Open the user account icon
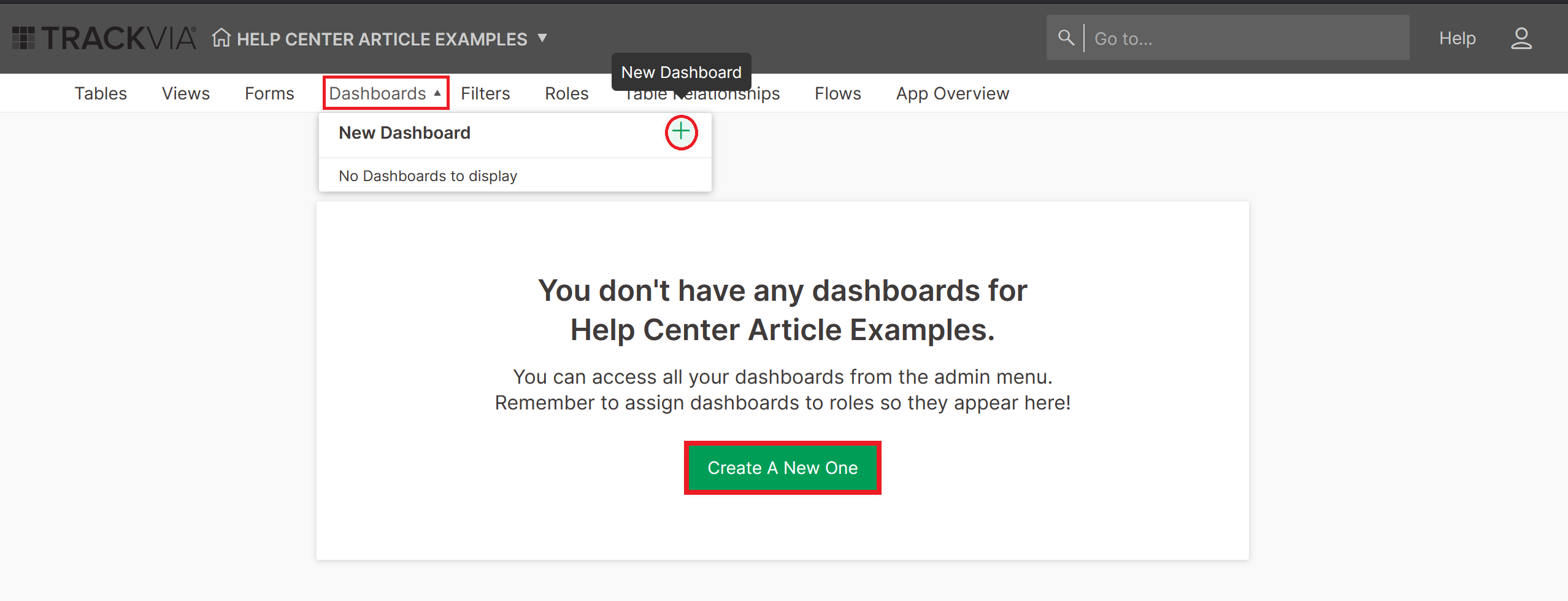Viewport: 1568px width, 601px height. pos(1522,39)
